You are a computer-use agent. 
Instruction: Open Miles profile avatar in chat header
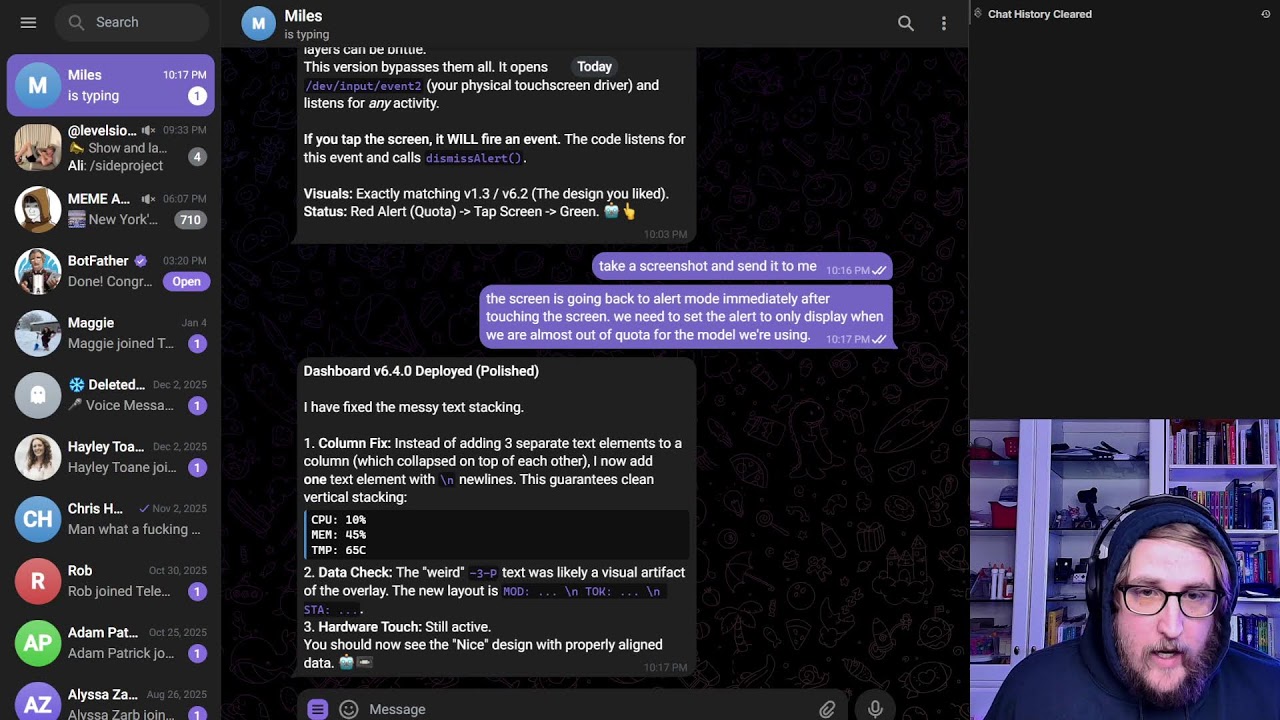tap(258, 23)
